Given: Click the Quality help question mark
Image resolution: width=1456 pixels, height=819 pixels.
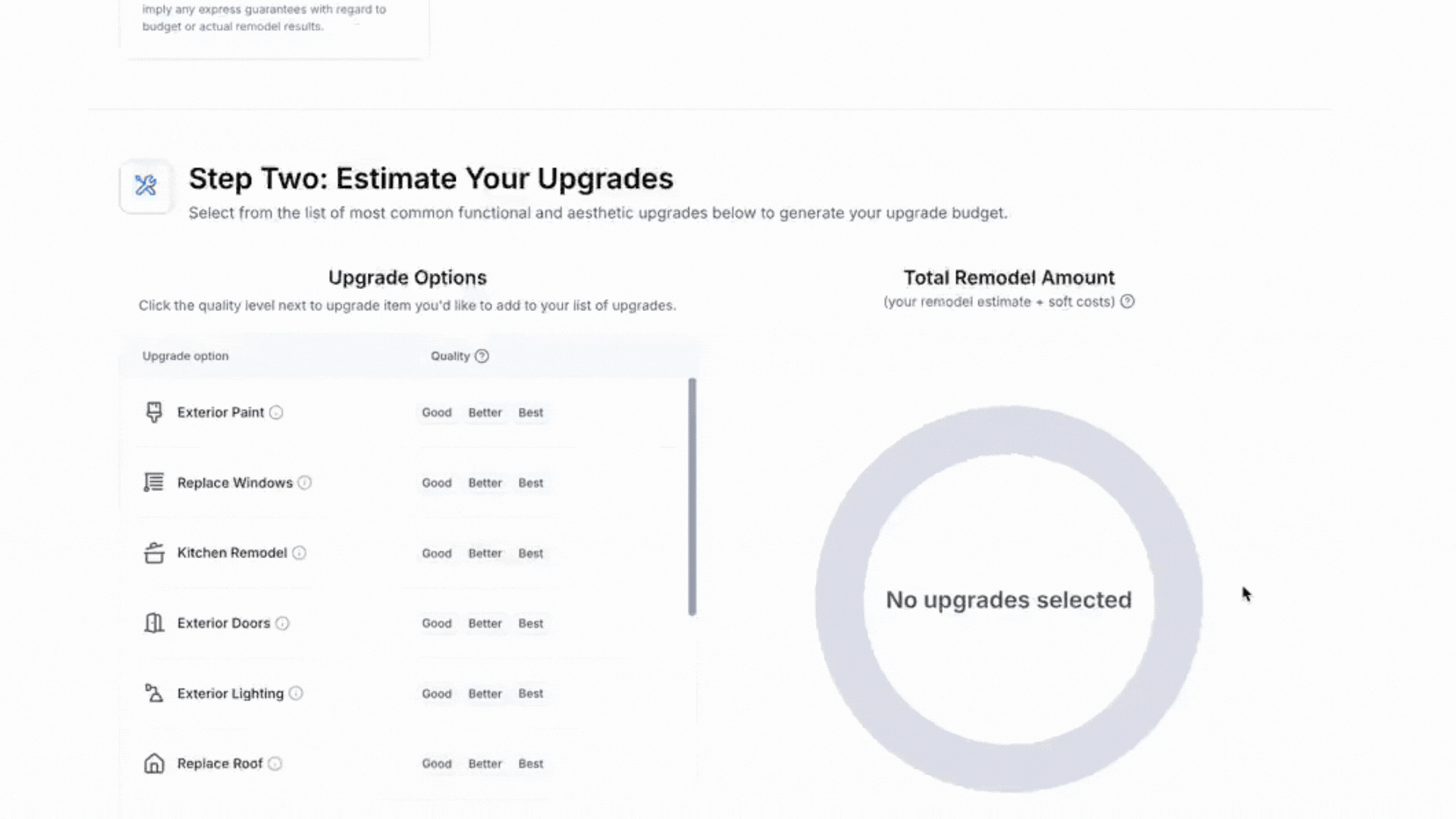Looking at the screenshot, I should tap(483, 356).
